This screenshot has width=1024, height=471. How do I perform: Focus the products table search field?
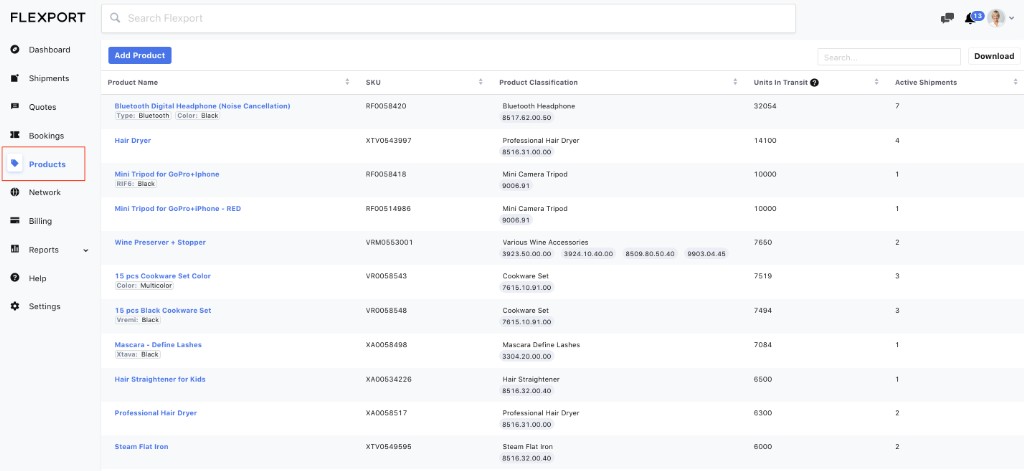(889, 57)
